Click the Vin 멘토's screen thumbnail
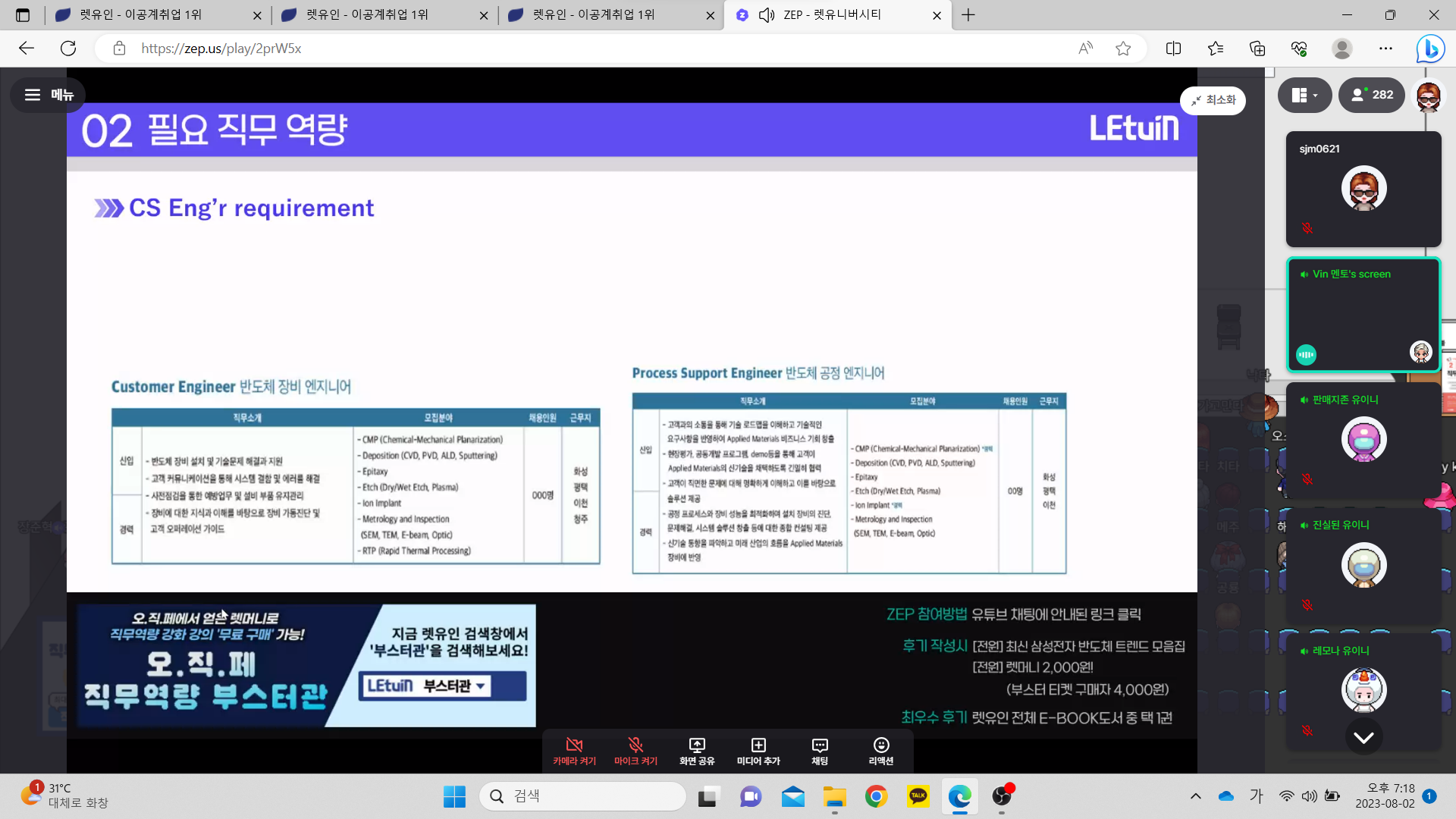Viewport: 1456px width, 819px height. tap(1363, 315)
